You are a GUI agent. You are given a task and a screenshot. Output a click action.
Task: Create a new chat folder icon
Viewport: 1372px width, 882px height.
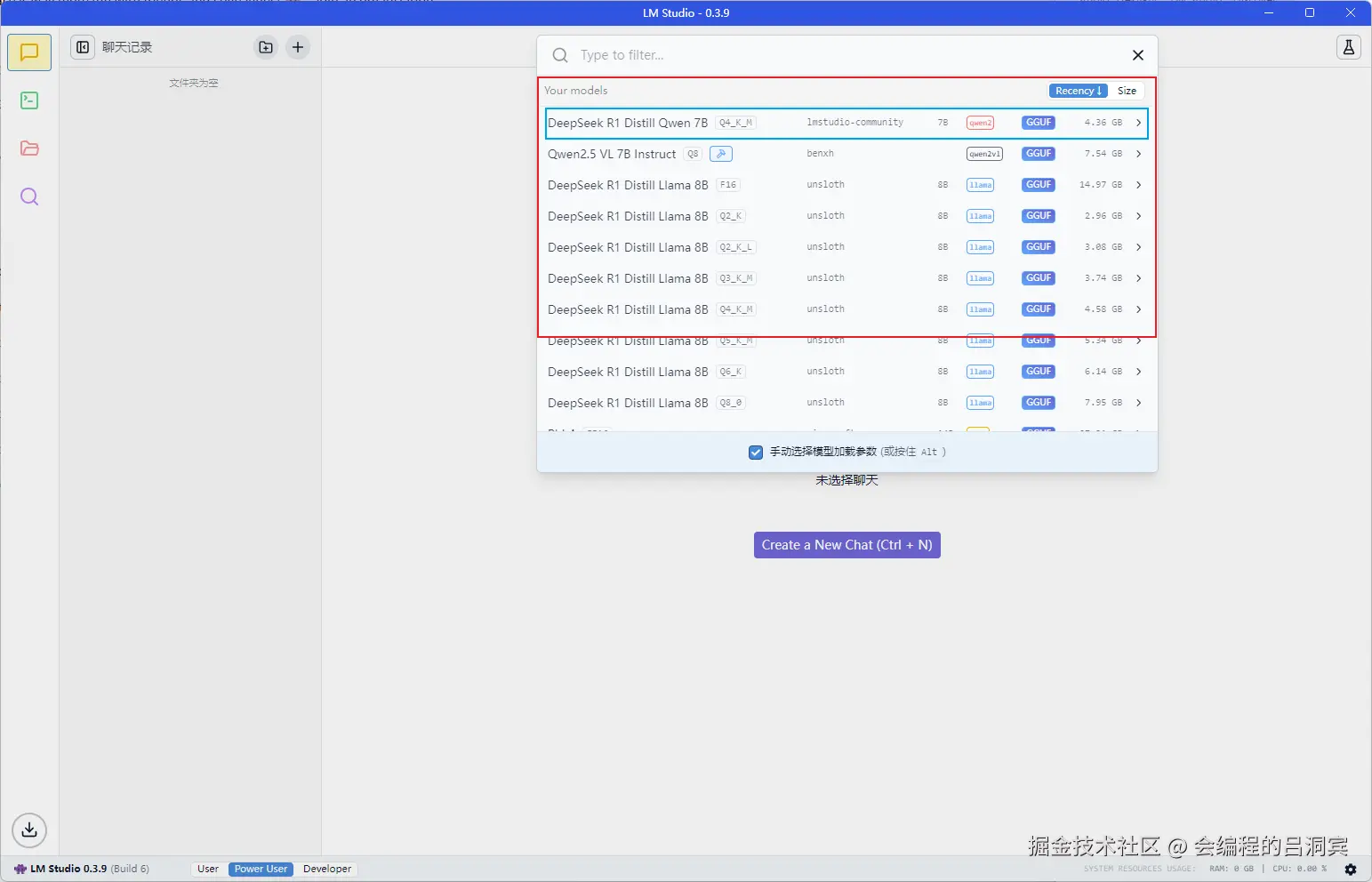click(x=266, y=47)
